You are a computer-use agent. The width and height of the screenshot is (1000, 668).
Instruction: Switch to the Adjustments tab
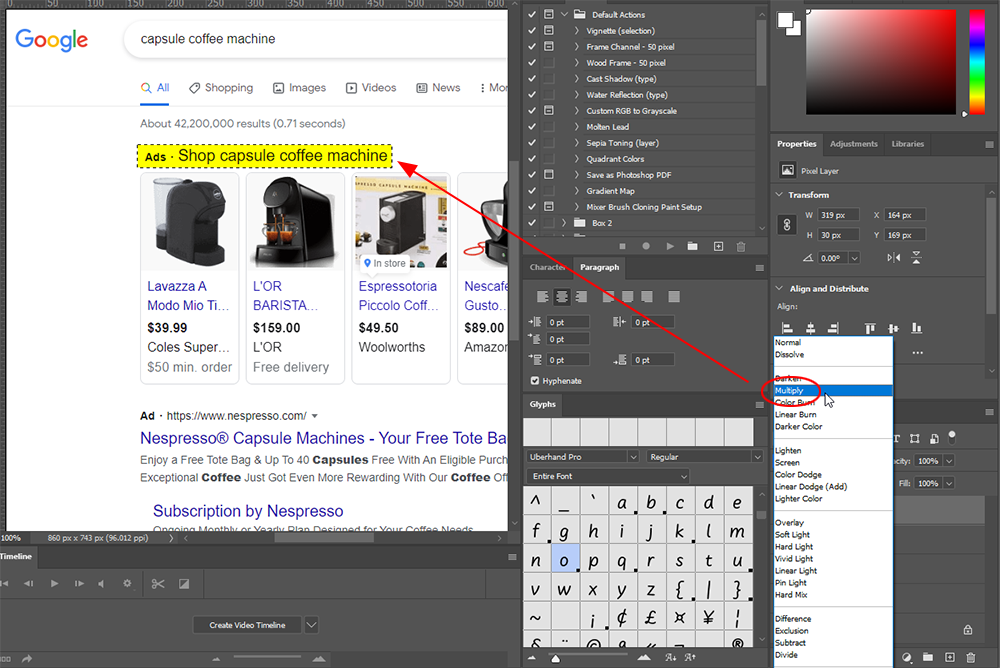click(x=853, y=144)
